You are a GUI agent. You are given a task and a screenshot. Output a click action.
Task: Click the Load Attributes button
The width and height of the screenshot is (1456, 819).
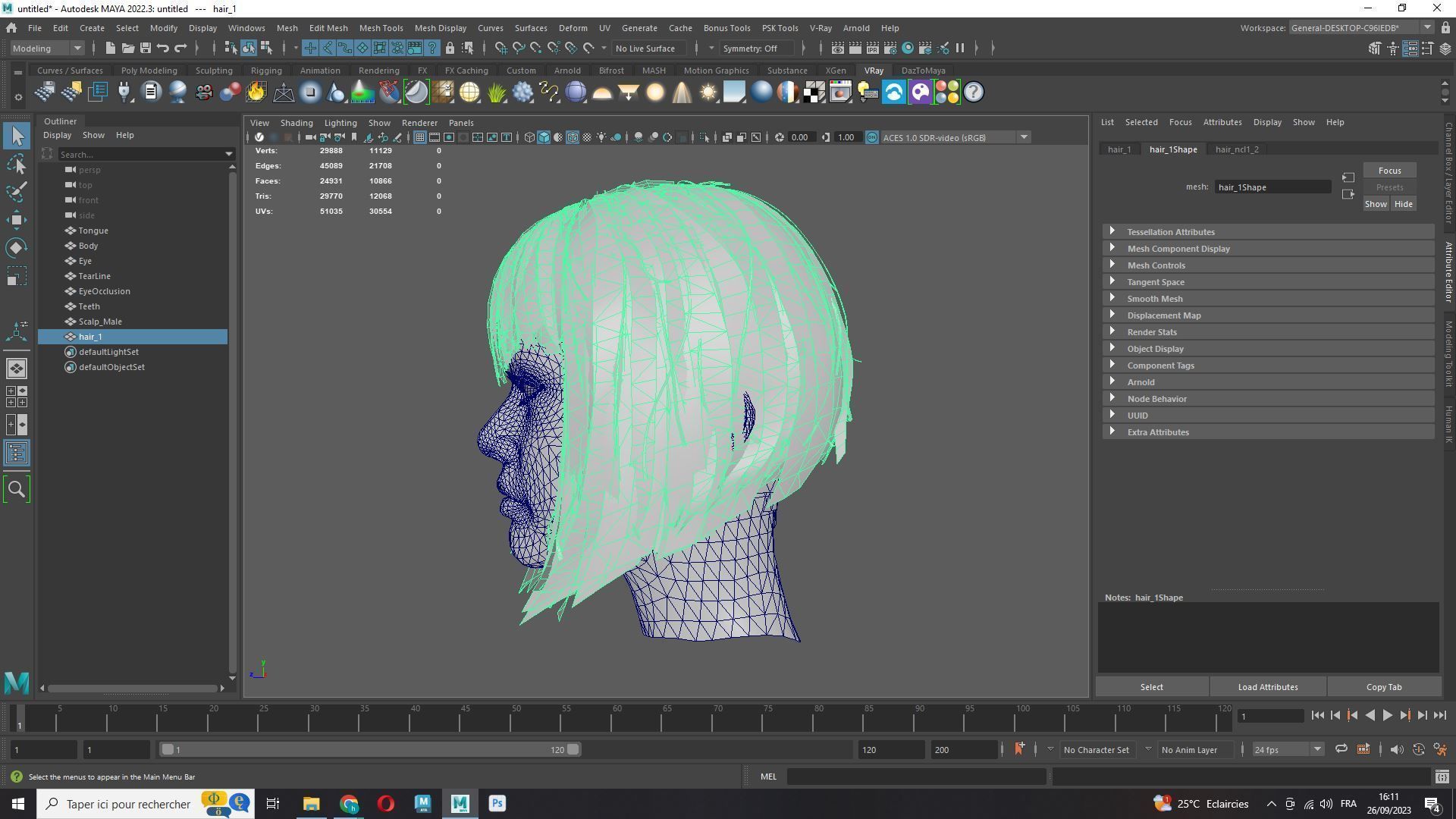(1268, 687)
